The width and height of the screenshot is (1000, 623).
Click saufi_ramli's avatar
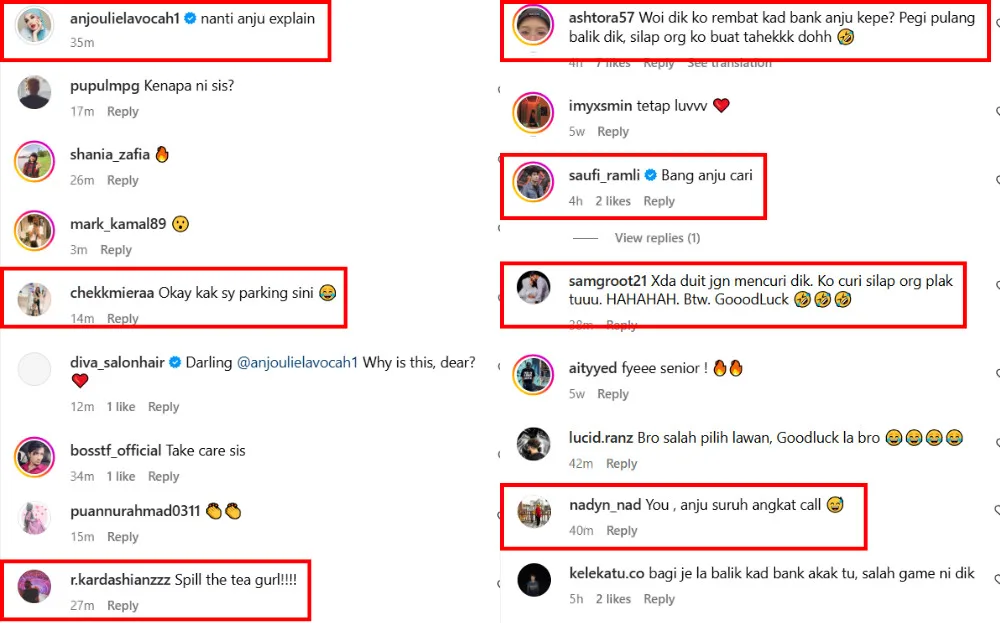click(x=533, y=182)
